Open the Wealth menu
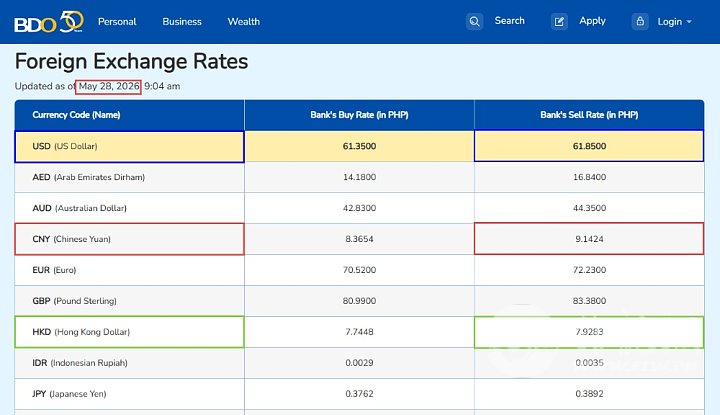 click(x=244, y=22)
